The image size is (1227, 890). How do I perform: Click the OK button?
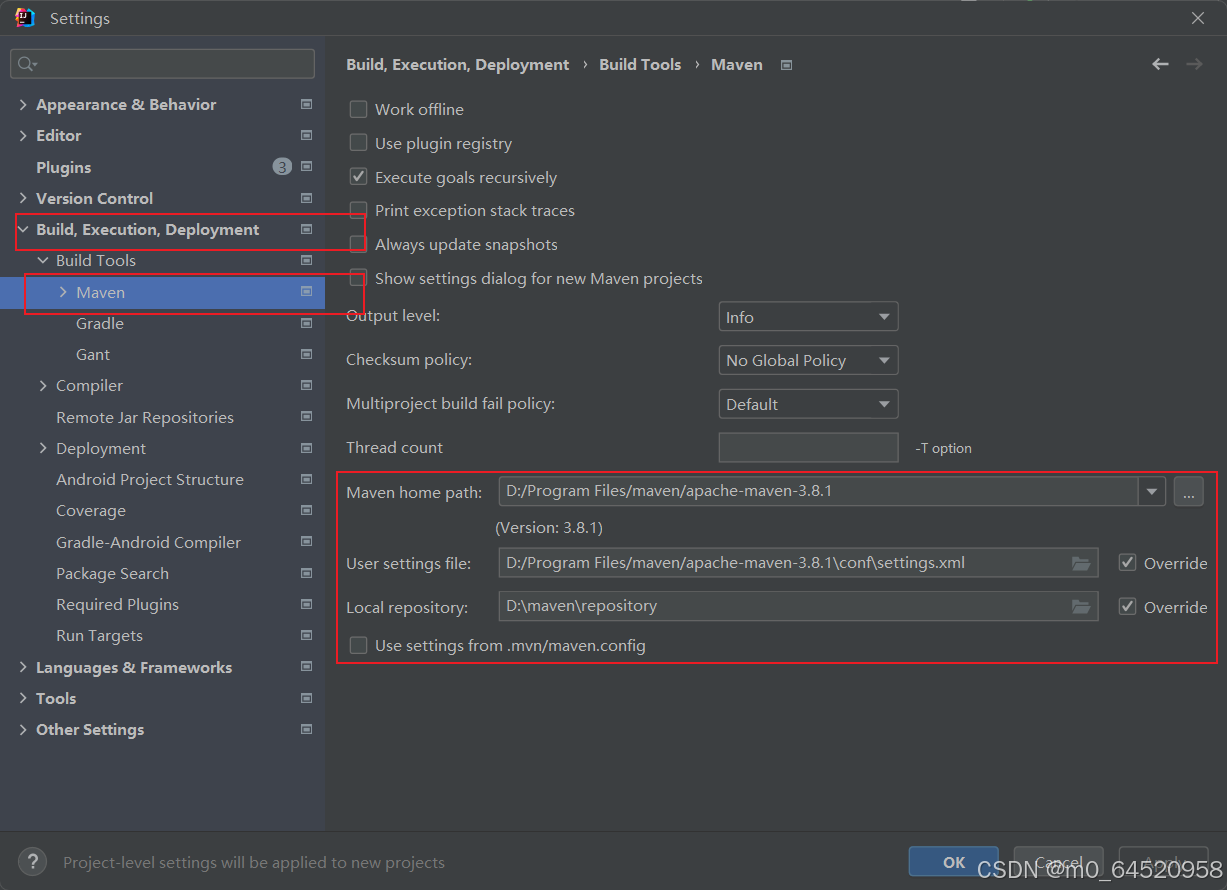coord(954,862)
